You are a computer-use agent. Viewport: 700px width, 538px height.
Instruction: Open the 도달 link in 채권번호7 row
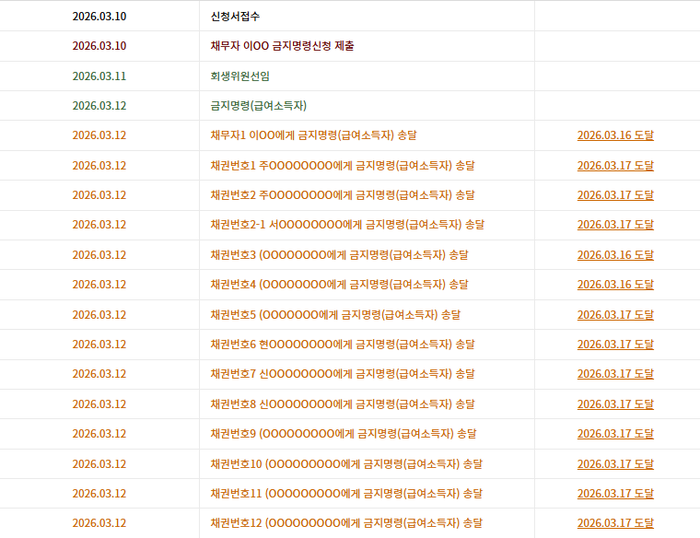click(615, 374)
